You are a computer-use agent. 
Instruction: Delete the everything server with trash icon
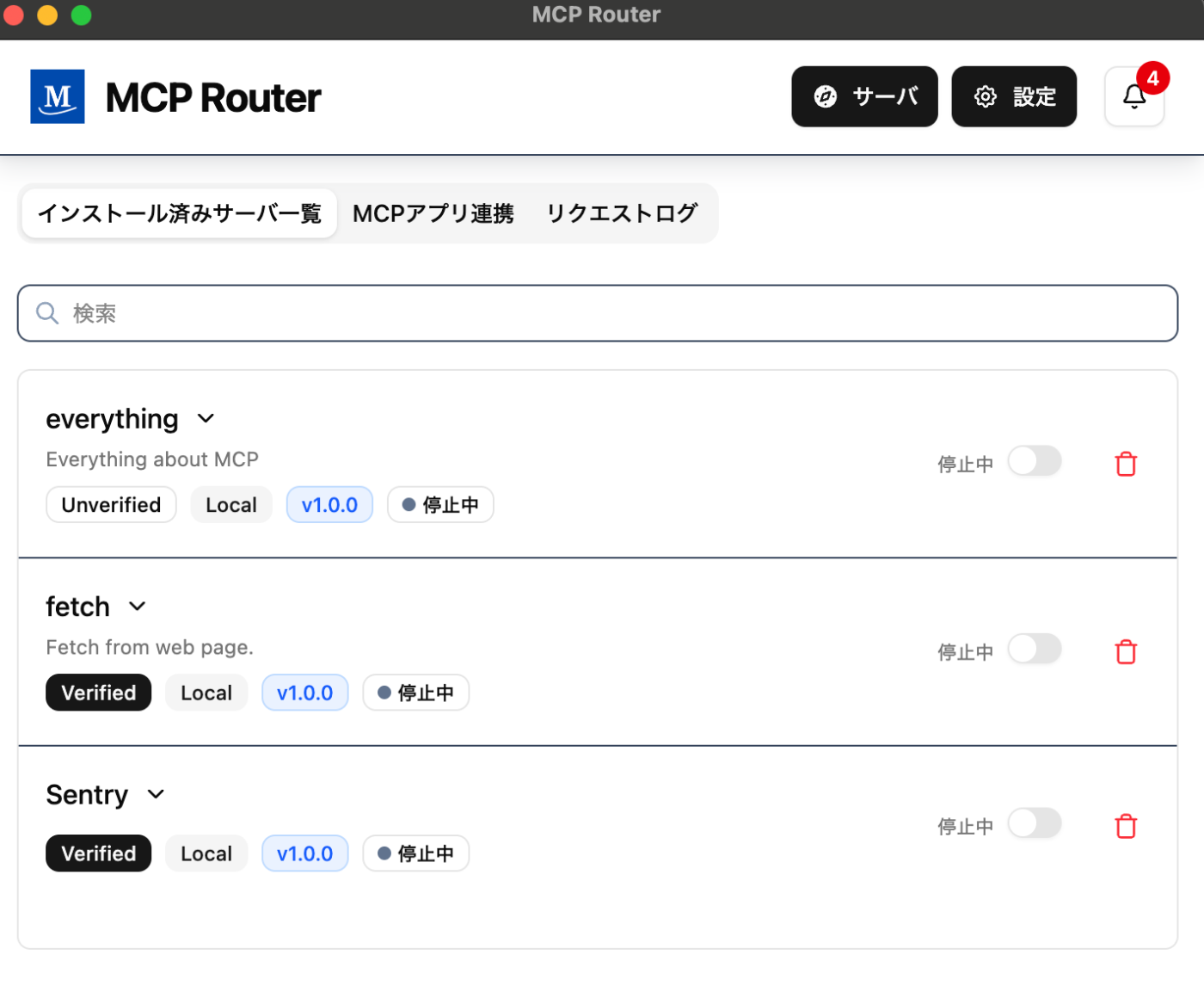click(1126, 464)
